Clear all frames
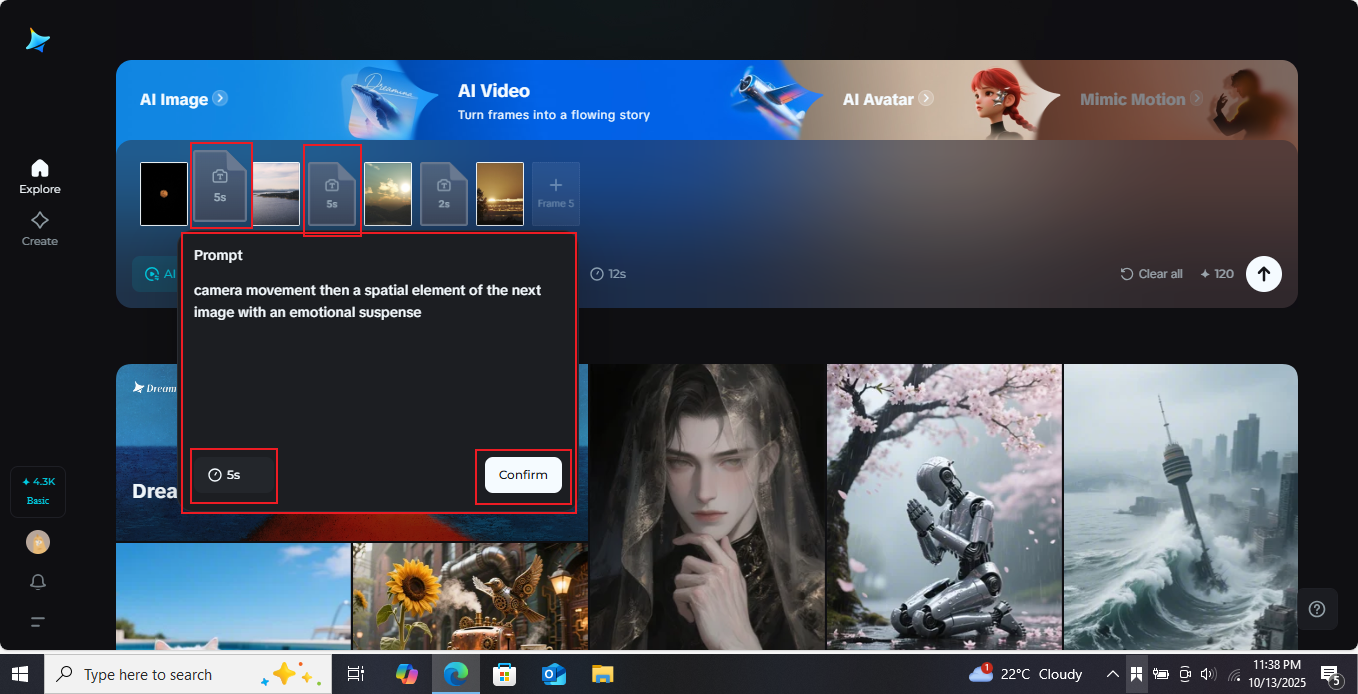Screen dimensions: 1358x694 coord(1151,274)
